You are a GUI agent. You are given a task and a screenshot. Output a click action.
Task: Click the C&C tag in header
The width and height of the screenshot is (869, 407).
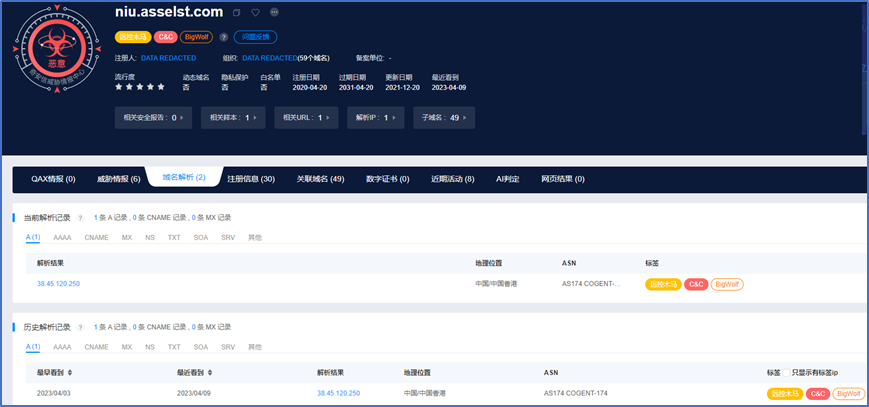pos(166,37)
